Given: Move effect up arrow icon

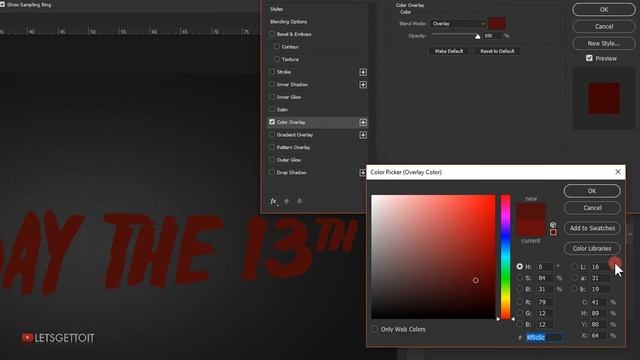Looking at the screenshot, I should 287,201.
